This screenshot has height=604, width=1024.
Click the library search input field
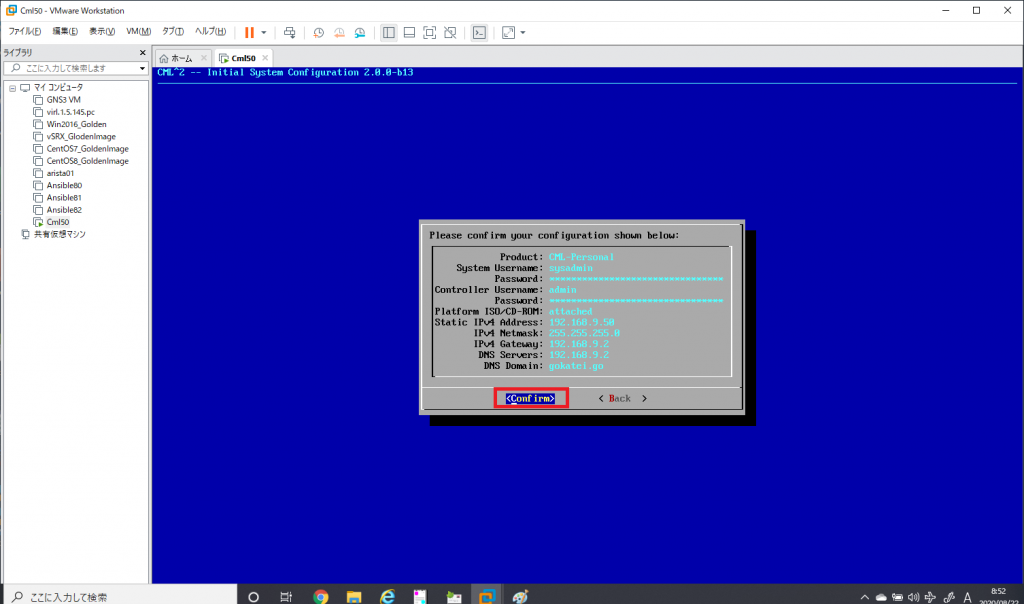click(70, 69)
